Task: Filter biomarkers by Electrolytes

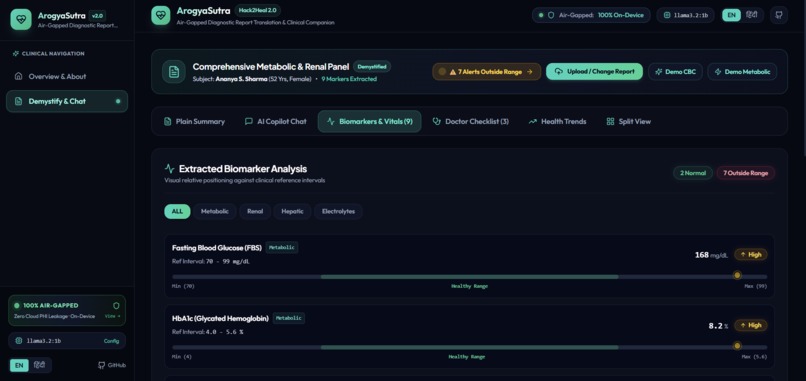Action: [x=338, y=211]
